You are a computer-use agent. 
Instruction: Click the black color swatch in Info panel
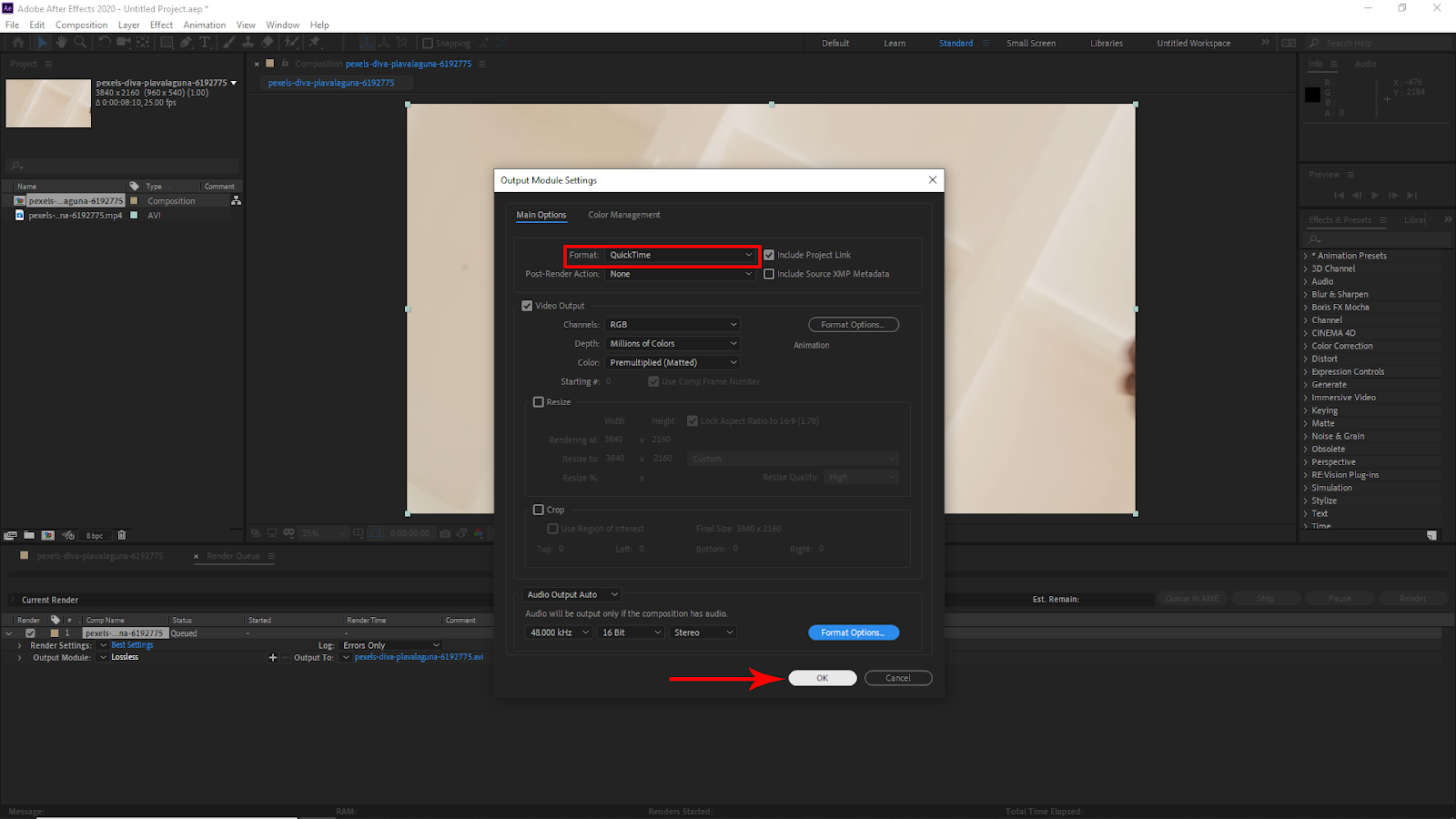click(1312, 95)
